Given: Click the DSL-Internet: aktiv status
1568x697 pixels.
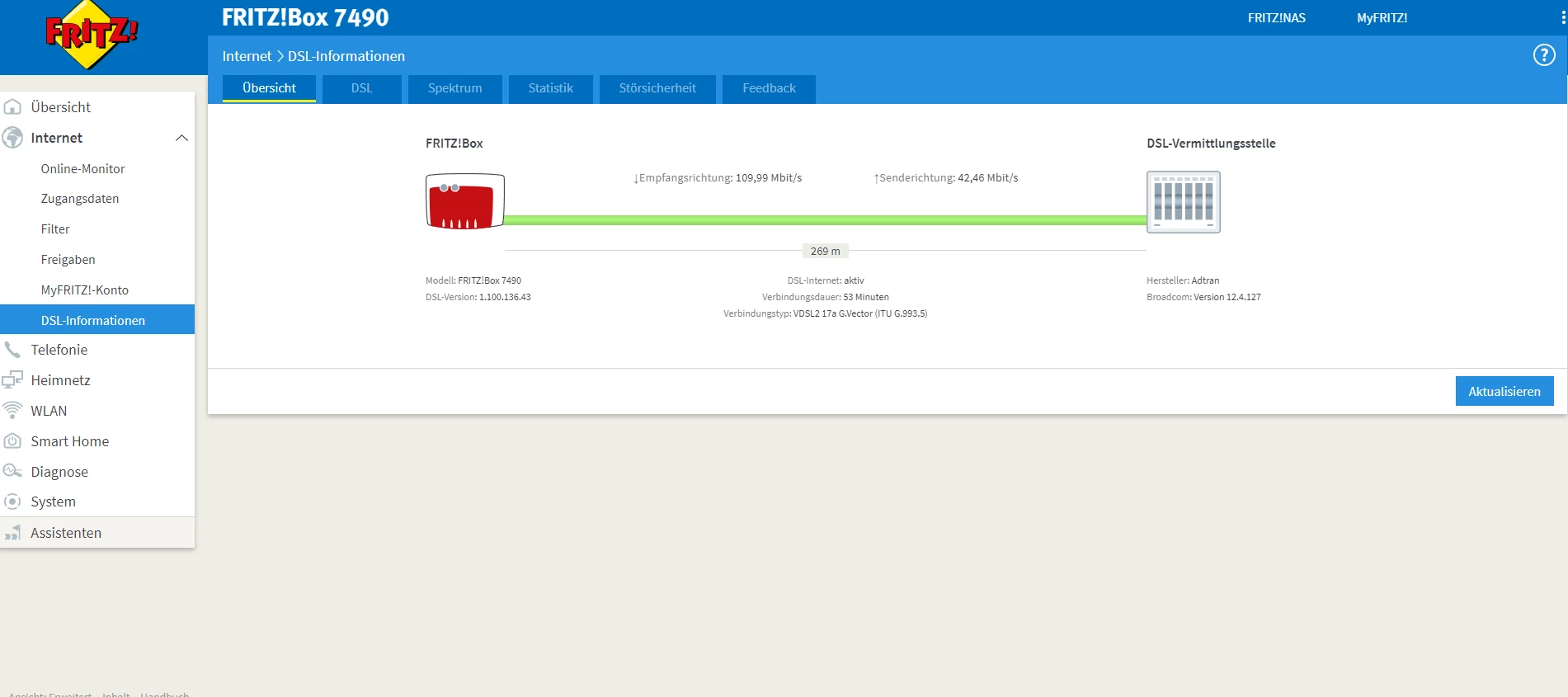Looking at the screenshot, I should 826,280.
